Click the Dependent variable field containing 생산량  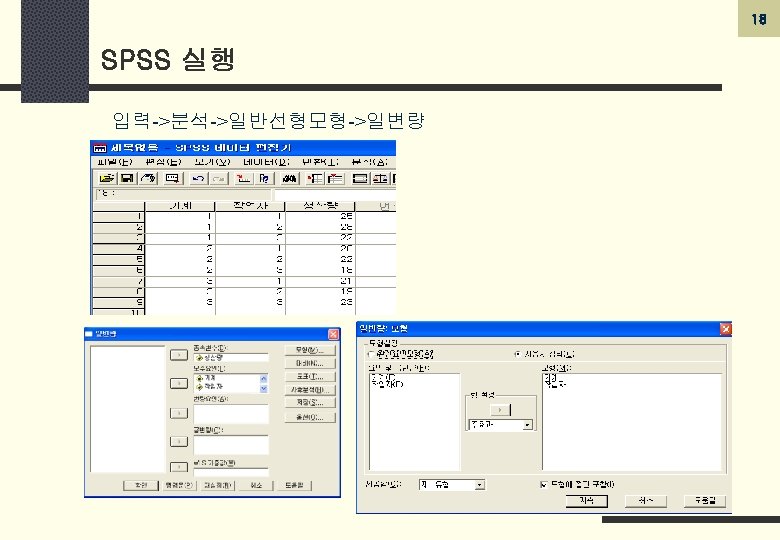point(231,358)
